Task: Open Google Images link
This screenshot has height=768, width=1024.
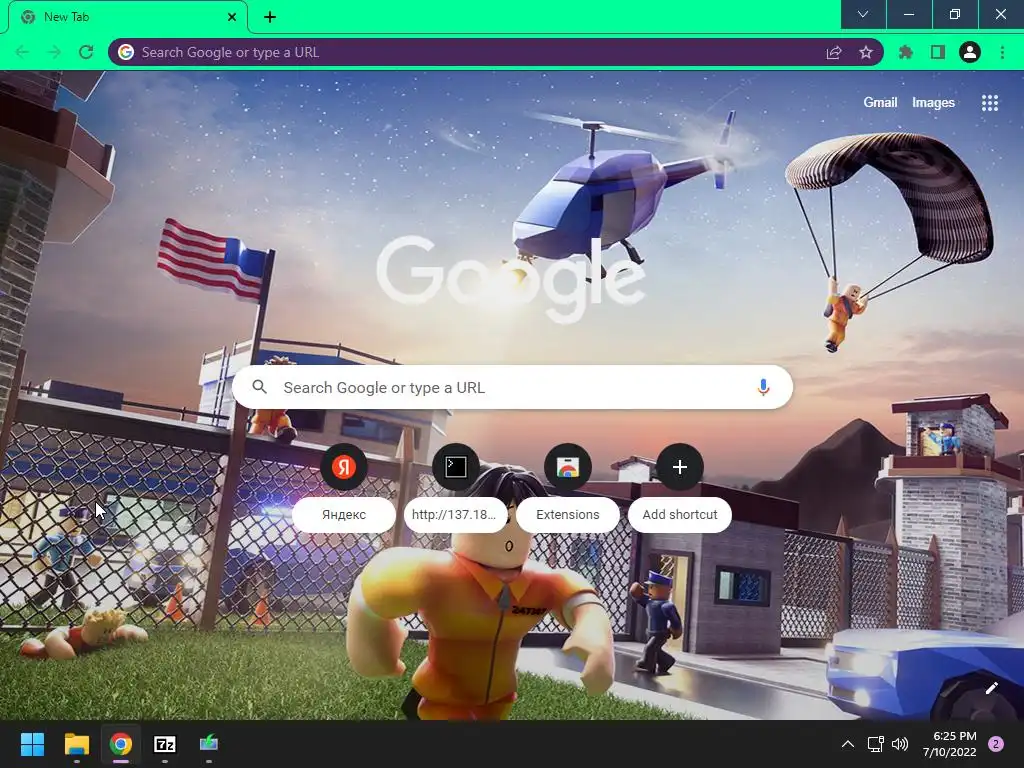Action: tap(933, 103)
